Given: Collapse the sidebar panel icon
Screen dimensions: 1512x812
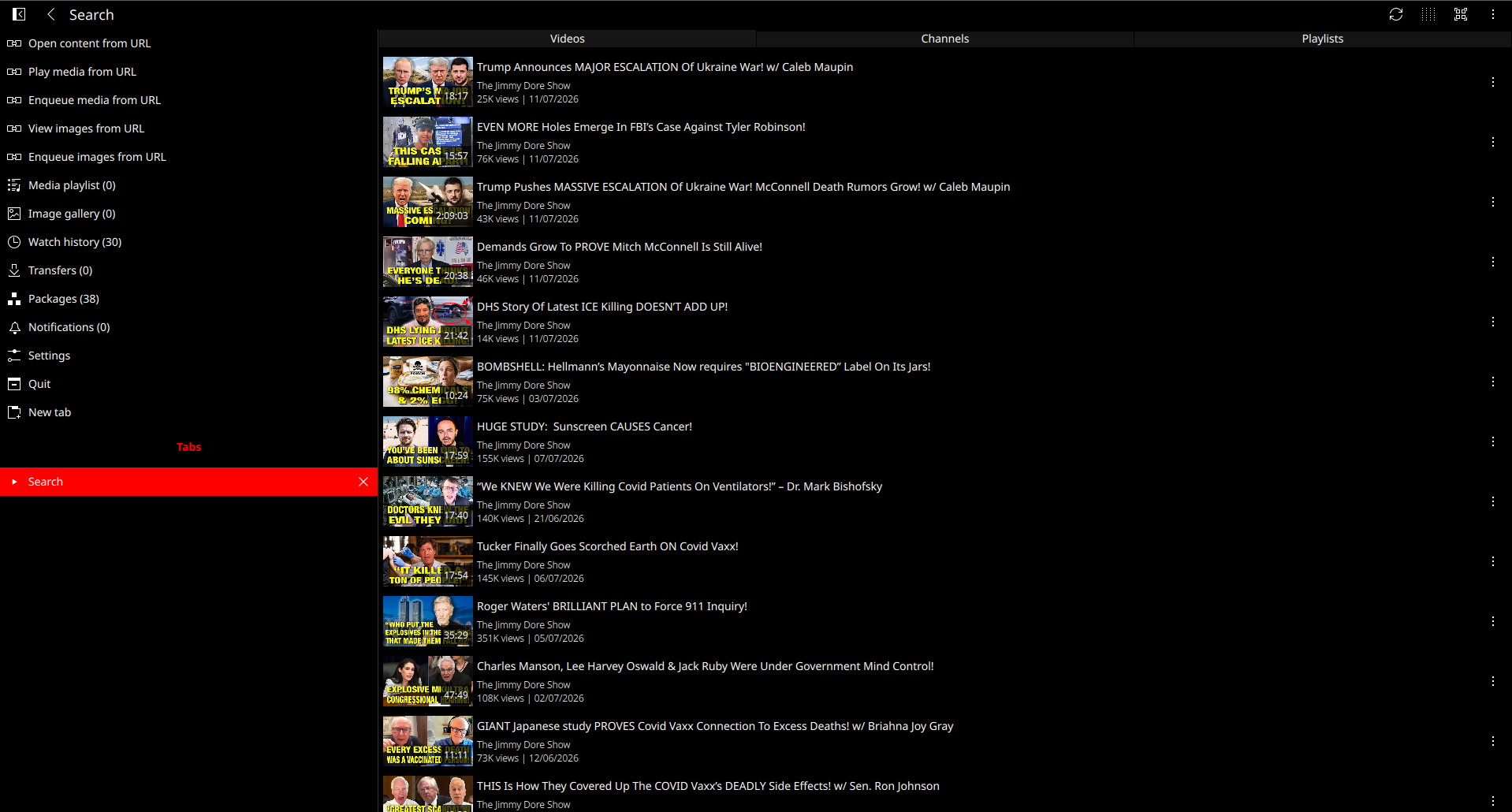Looking at the screenshot, I should 19,14.
